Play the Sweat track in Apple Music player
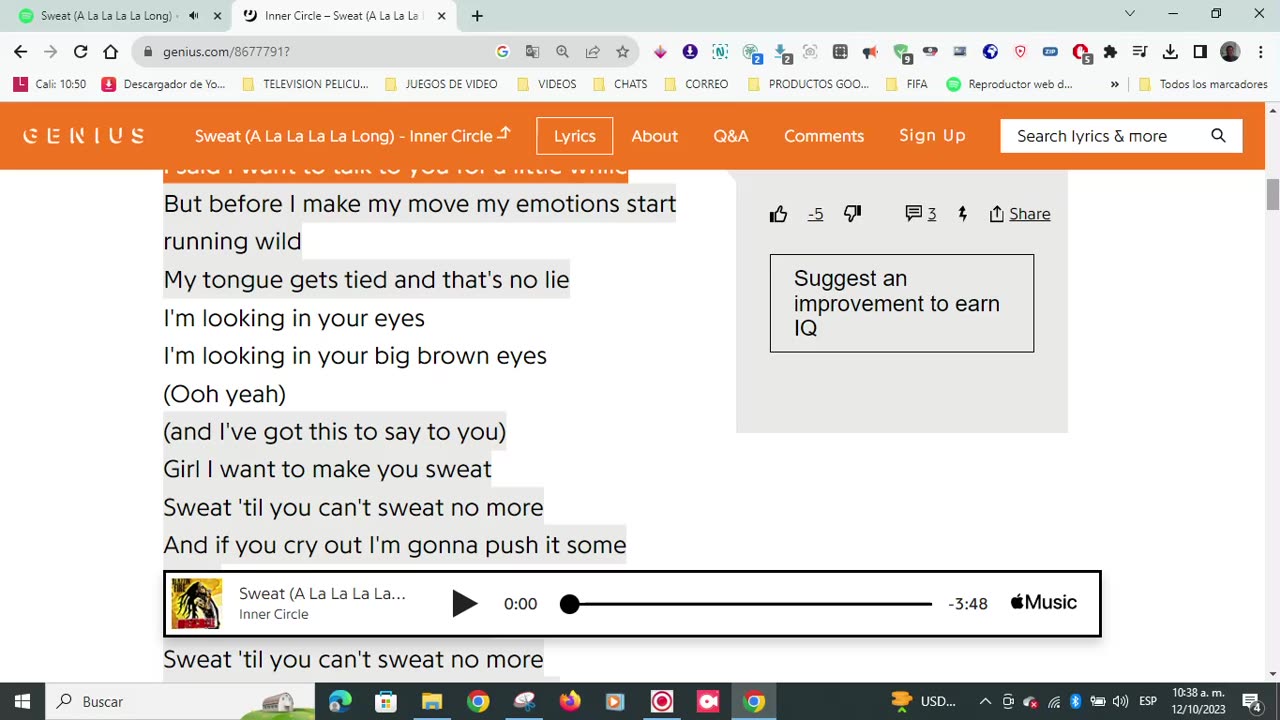The height and width of the screenshot is (720, 1280). point(464,603)
